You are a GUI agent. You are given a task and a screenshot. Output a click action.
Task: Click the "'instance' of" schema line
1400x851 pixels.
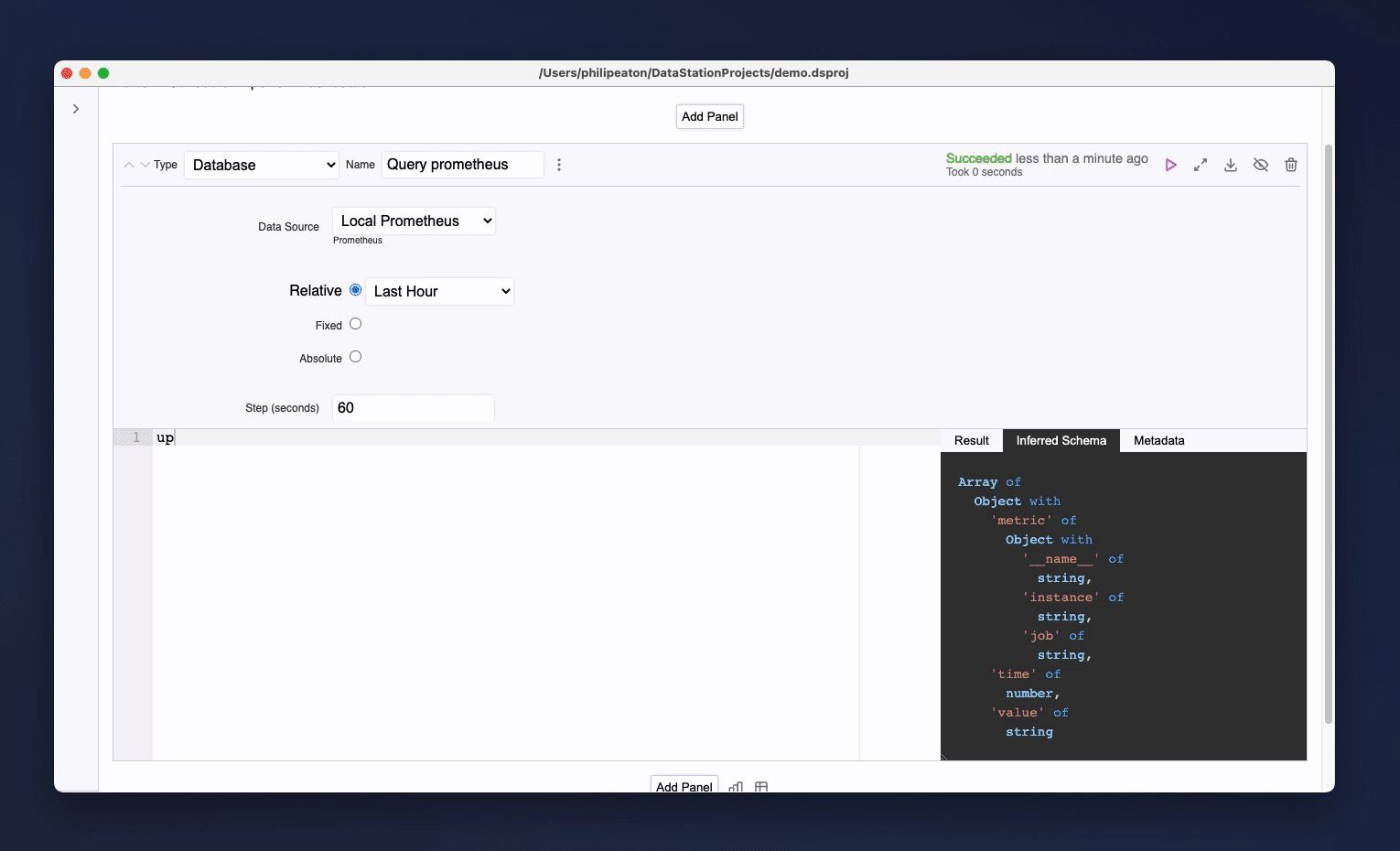tap(1072, 598)
